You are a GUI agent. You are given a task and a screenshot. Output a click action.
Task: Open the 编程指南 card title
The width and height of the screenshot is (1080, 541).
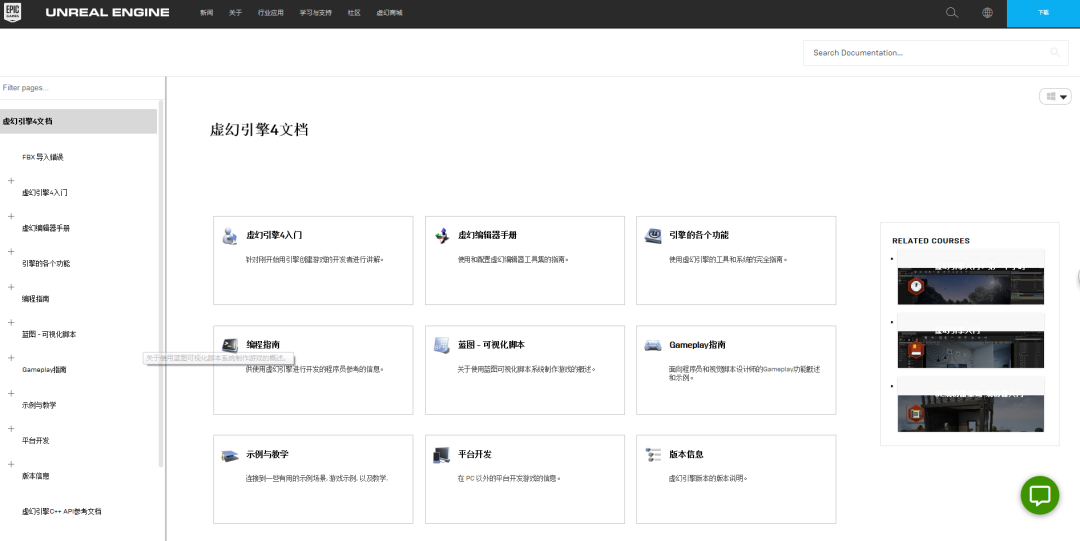click(263, 345)
